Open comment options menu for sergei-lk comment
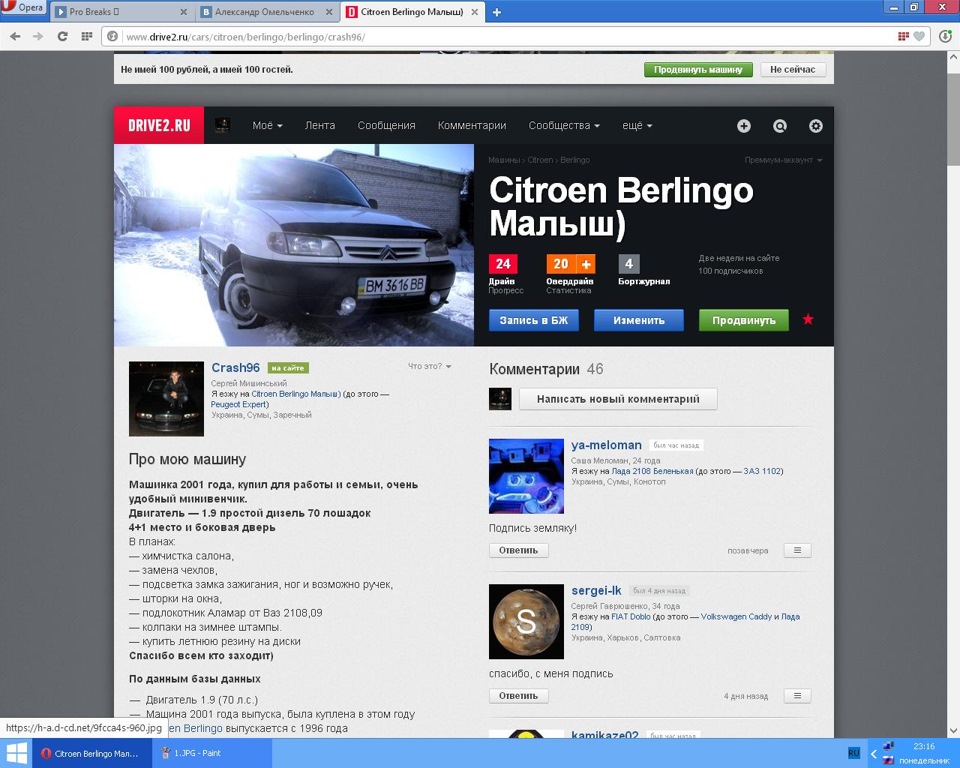This screenshot has height=768, width=960. (797, 696)
